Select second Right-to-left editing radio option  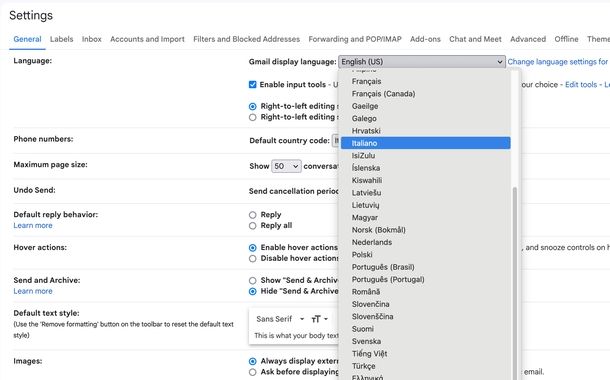click(252, 117)
